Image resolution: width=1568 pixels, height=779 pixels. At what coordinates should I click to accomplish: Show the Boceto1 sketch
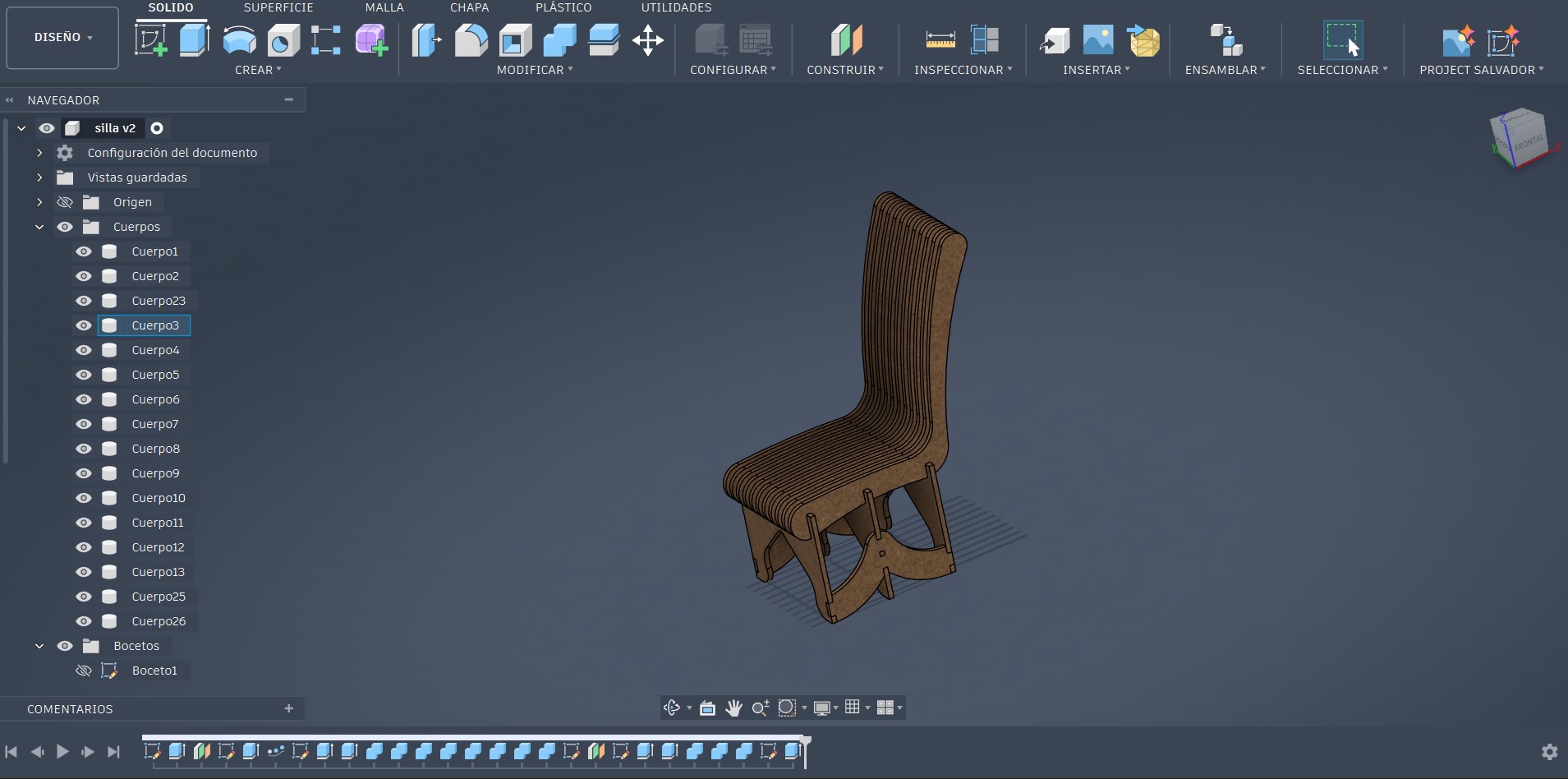(x=83, y=671)
